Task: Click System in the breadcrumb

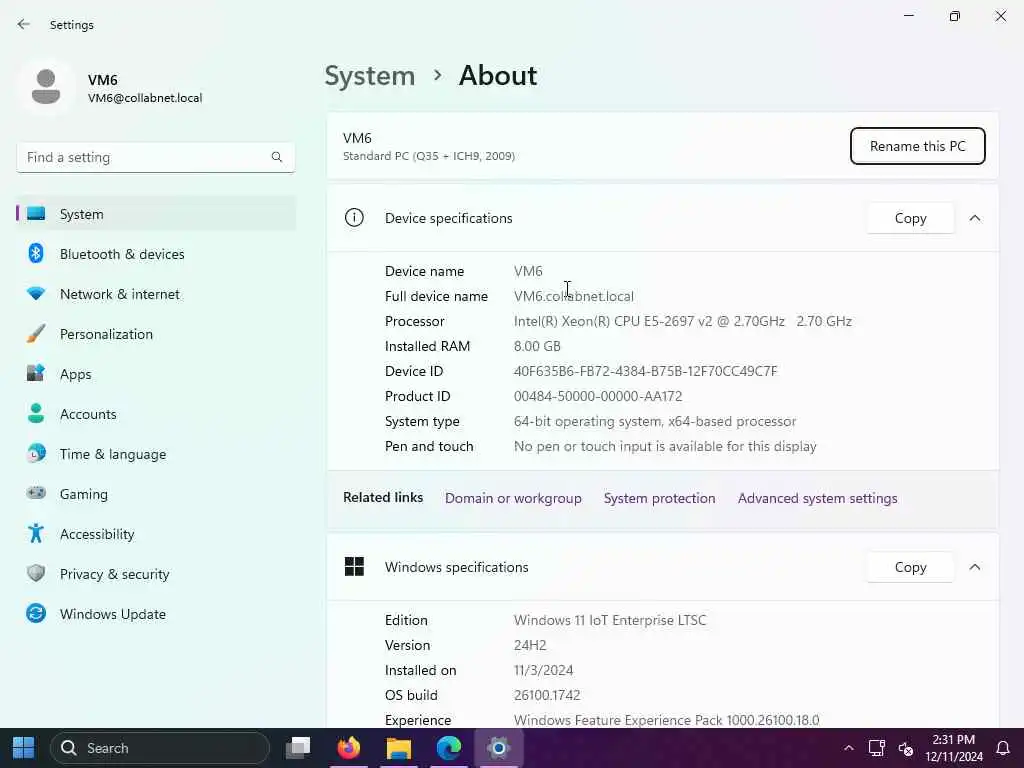Action: pyautogui.click(x=370, y=76)
